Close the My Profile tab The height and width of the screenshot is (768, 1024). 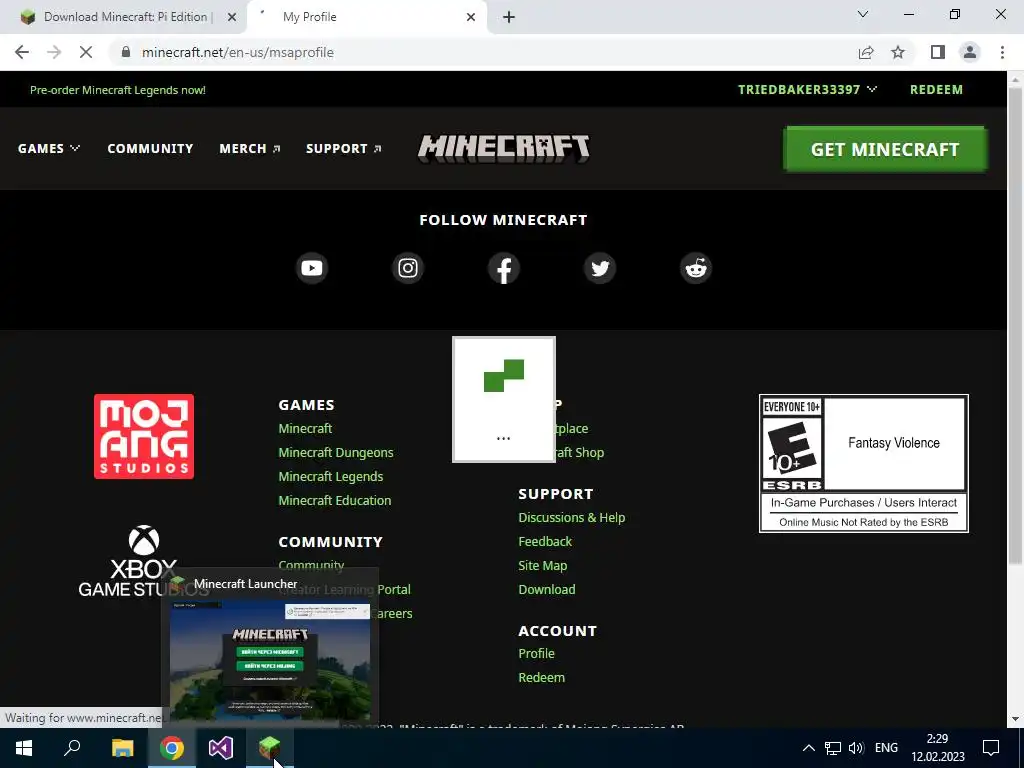pyautogui.click(x=471, y=17)
